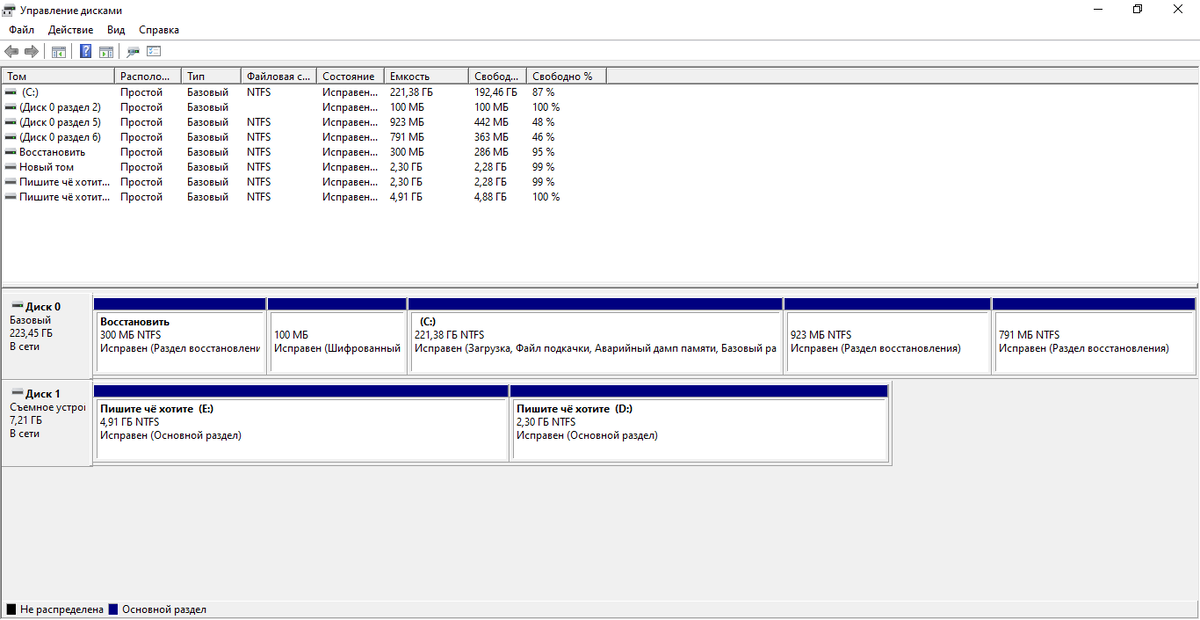Screen dimensions: 1200x620
Task: Open the Справка menu
Action: point(159,30)
